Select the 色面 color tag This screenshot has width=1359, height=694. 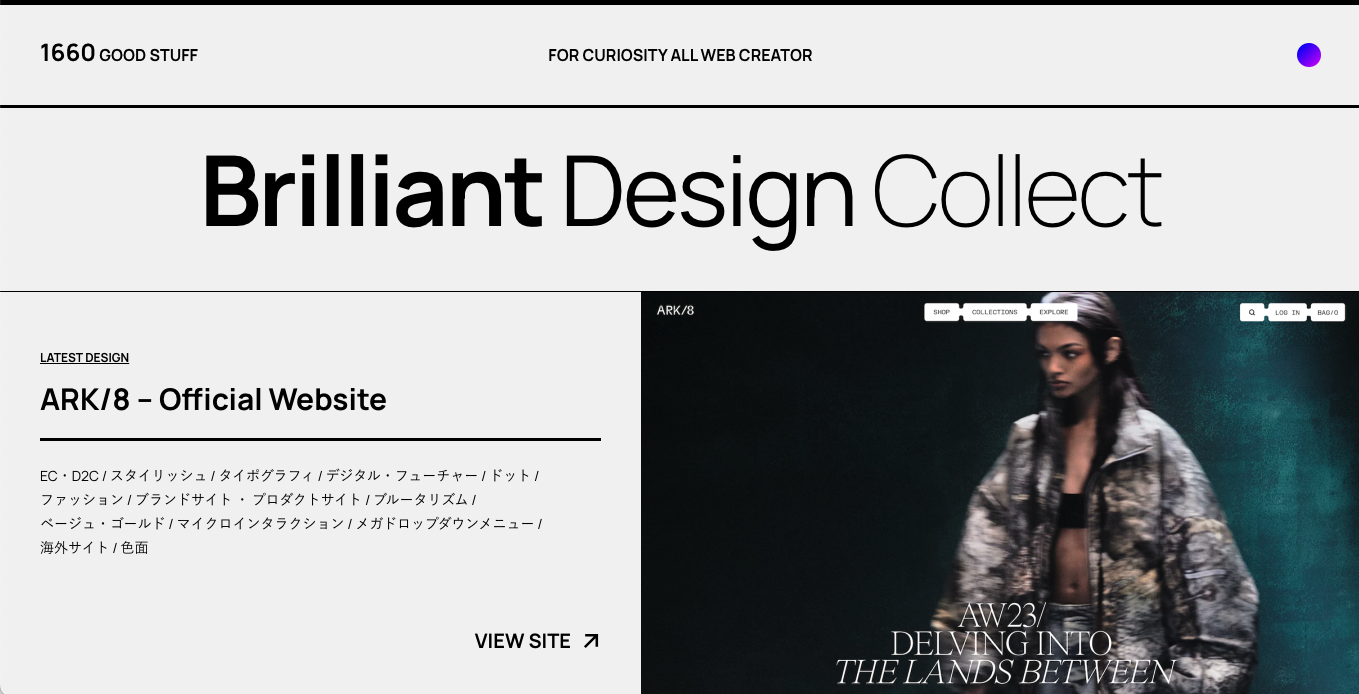135,548
